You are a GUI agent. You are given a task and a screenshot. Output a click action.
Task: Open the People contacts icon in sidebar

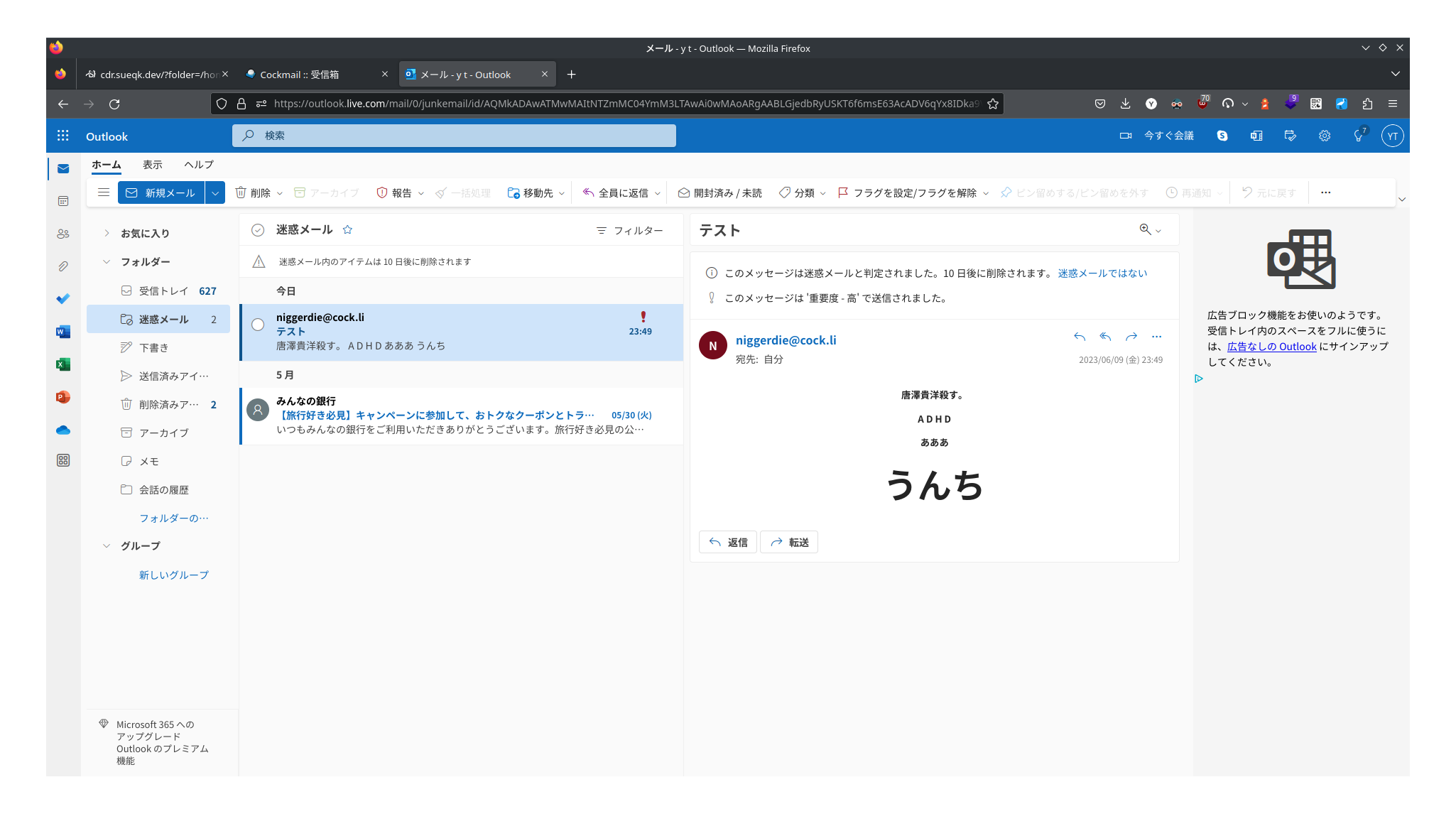point(63,234)
